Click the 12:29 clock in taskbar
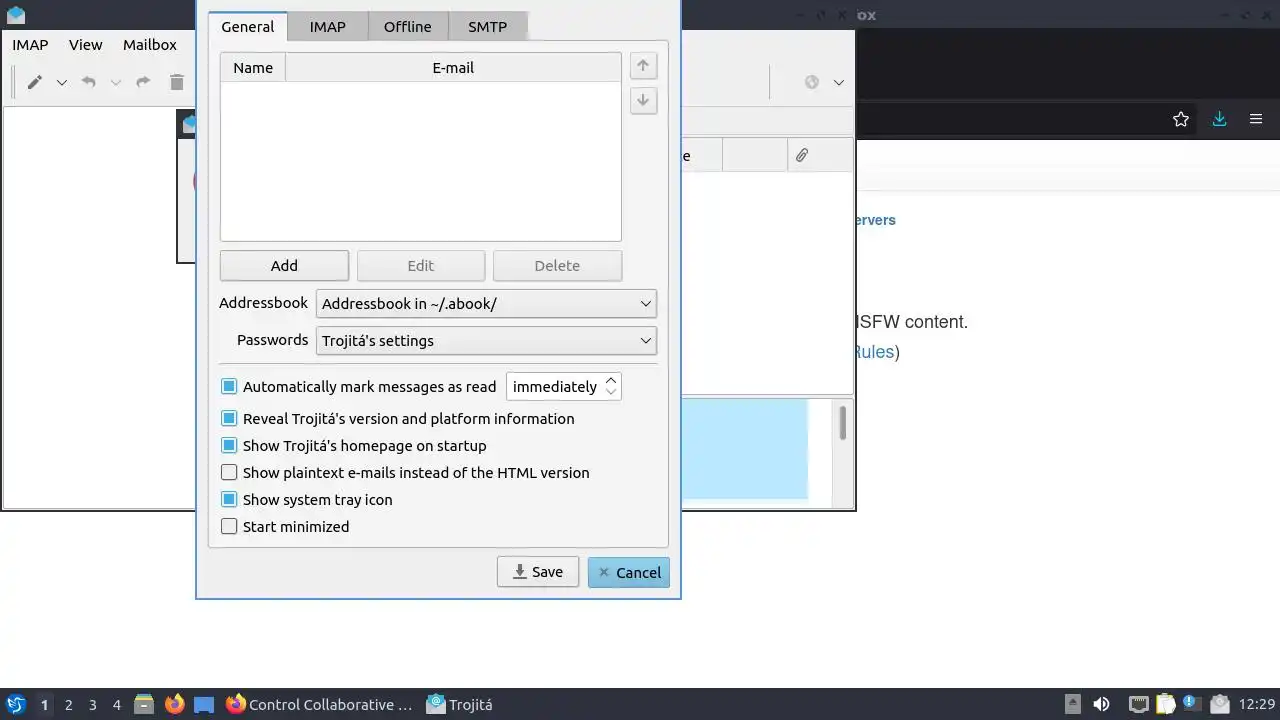 click(x=1257, y=705)
